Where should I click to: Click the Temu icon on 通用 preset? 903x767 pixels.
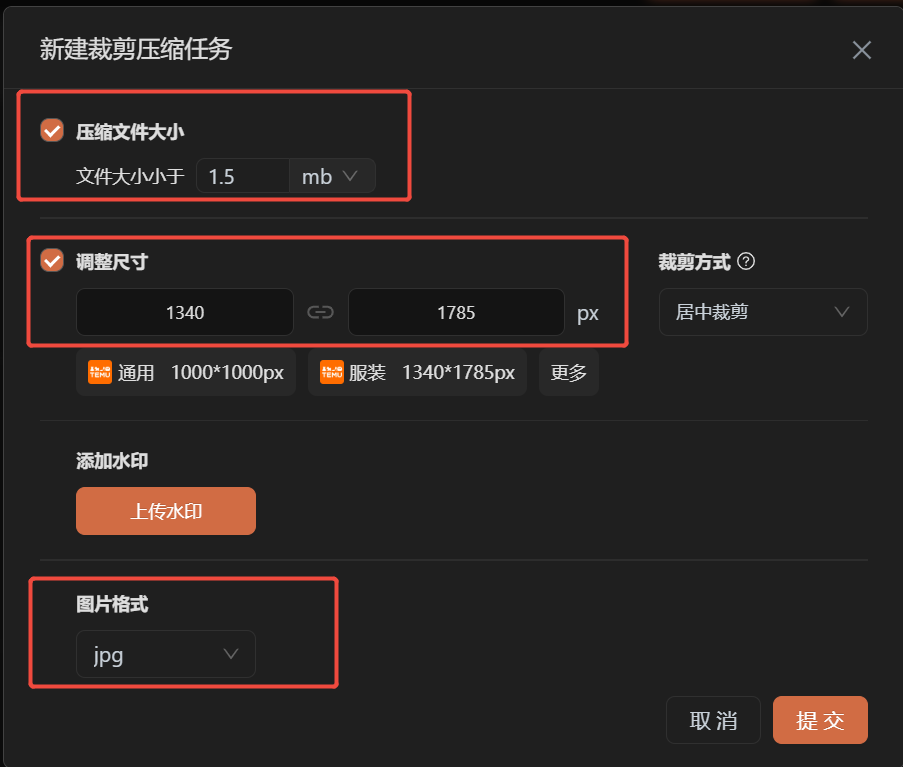[x=100, y=372]
